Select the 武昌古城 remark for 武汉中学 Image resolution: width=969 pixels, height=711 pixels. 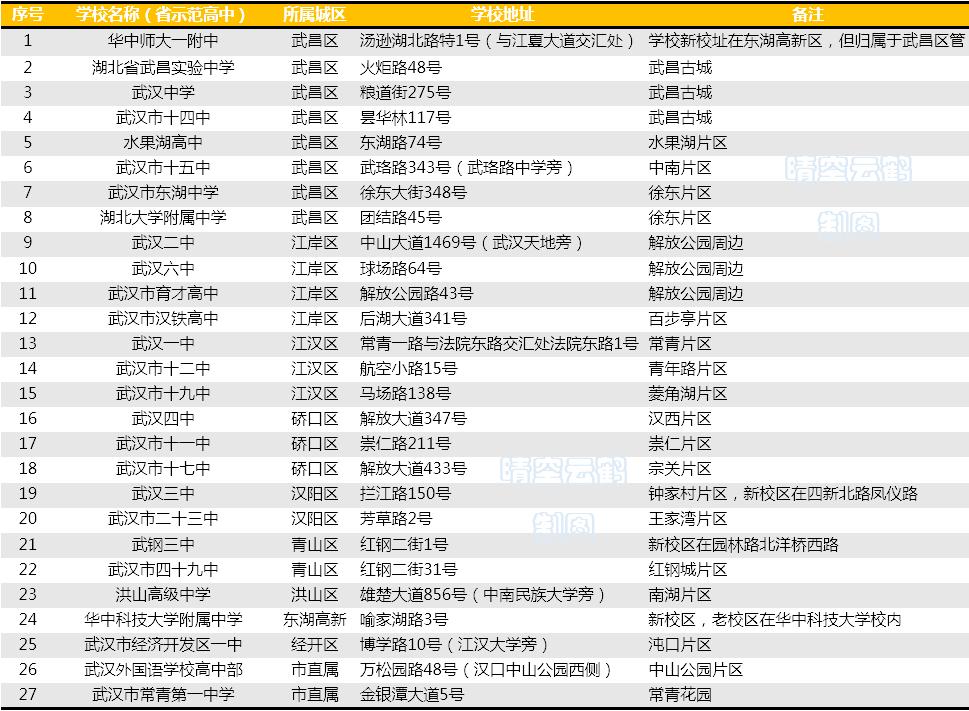point(679,92)
